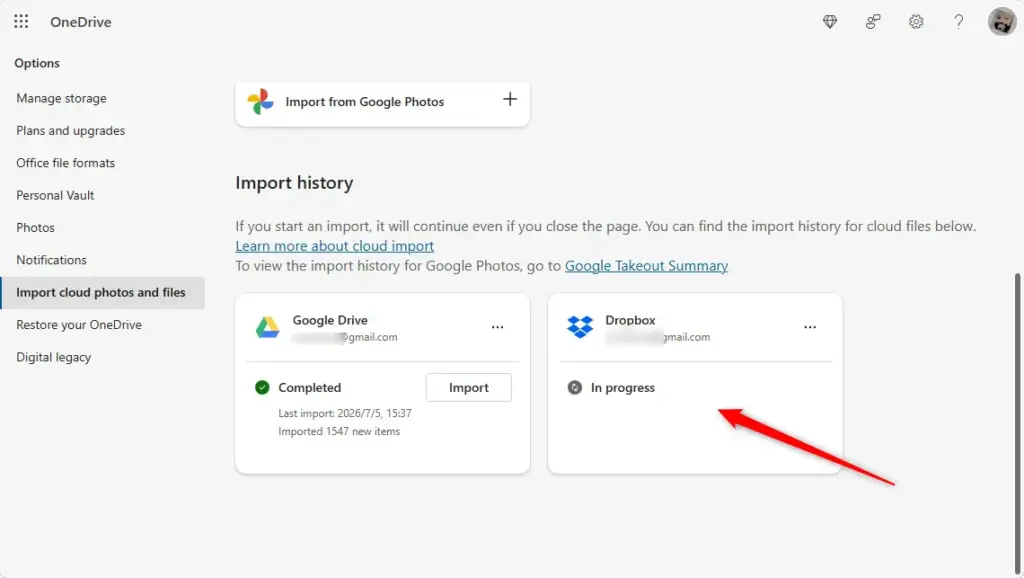Click the Import button for Google Drive

(469, 387)
